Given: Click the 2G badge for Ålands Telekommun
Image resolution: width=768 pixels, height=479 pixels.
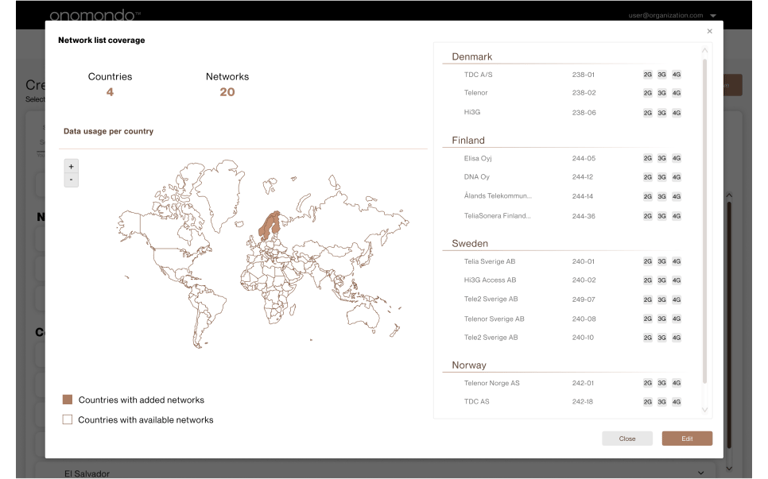Looking at the screenshot, I should 648,196.
